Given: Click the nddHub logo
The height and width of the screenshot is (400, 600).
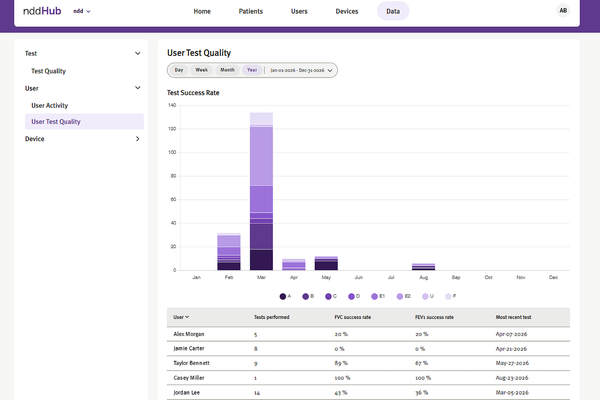Looking at the screenshot, I should tap(42, 11).
